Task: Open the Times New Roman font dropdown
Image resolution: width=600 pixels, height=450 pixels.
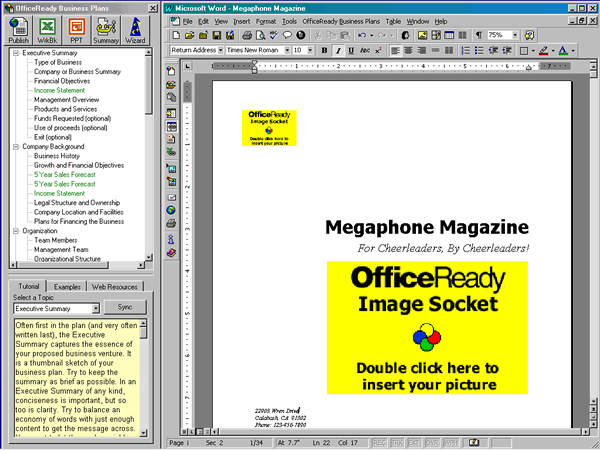Action: 285,50
